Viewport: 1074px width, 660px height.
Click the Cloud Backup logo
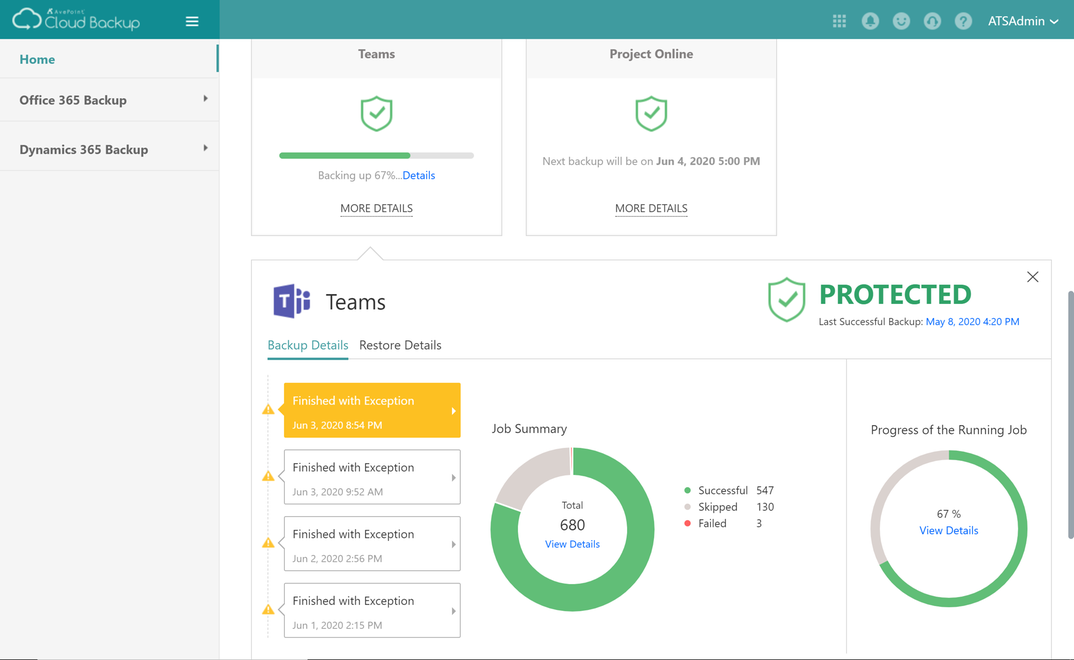pos(75,19)
